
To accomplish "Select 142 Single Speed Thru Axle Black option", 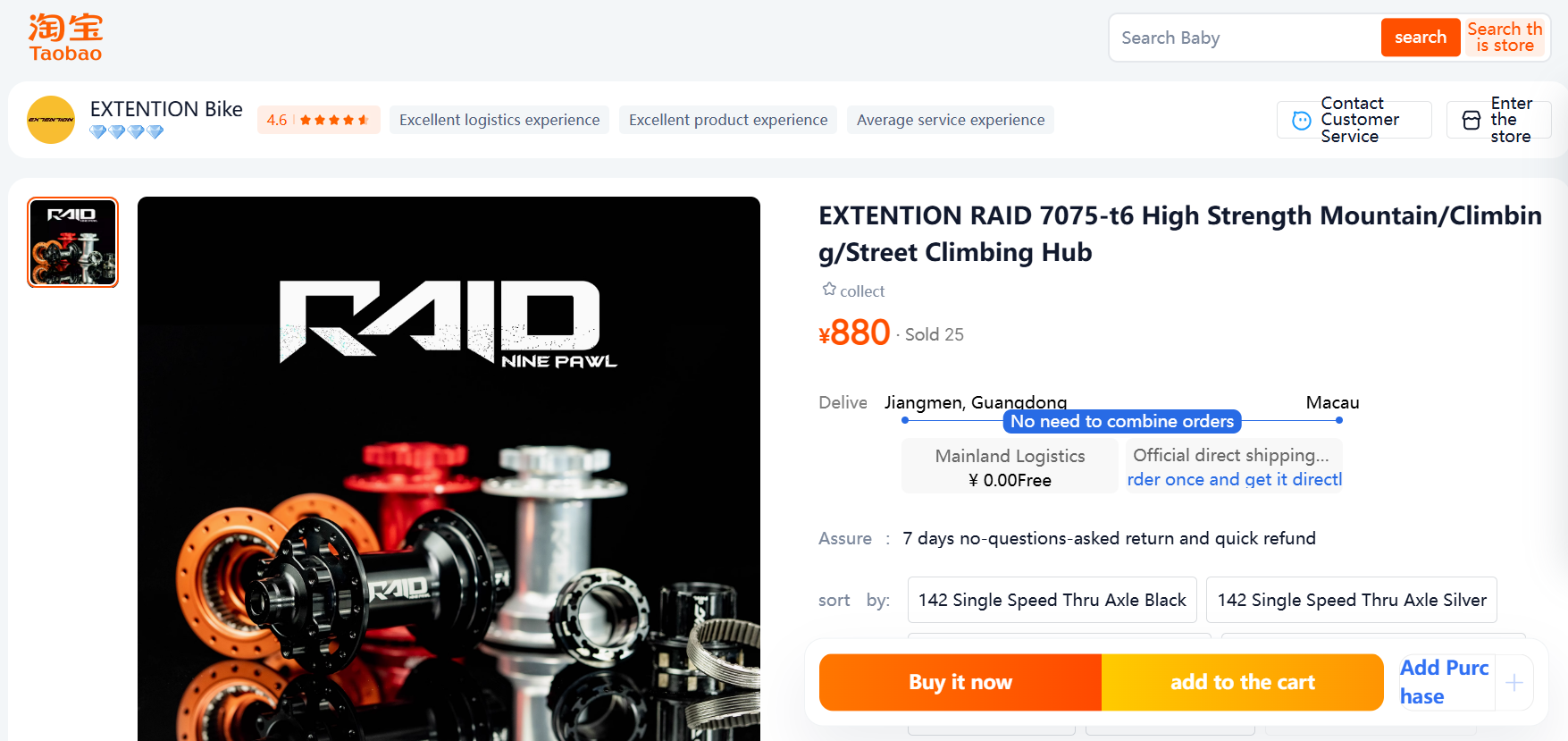I will tap(1052, 600).
